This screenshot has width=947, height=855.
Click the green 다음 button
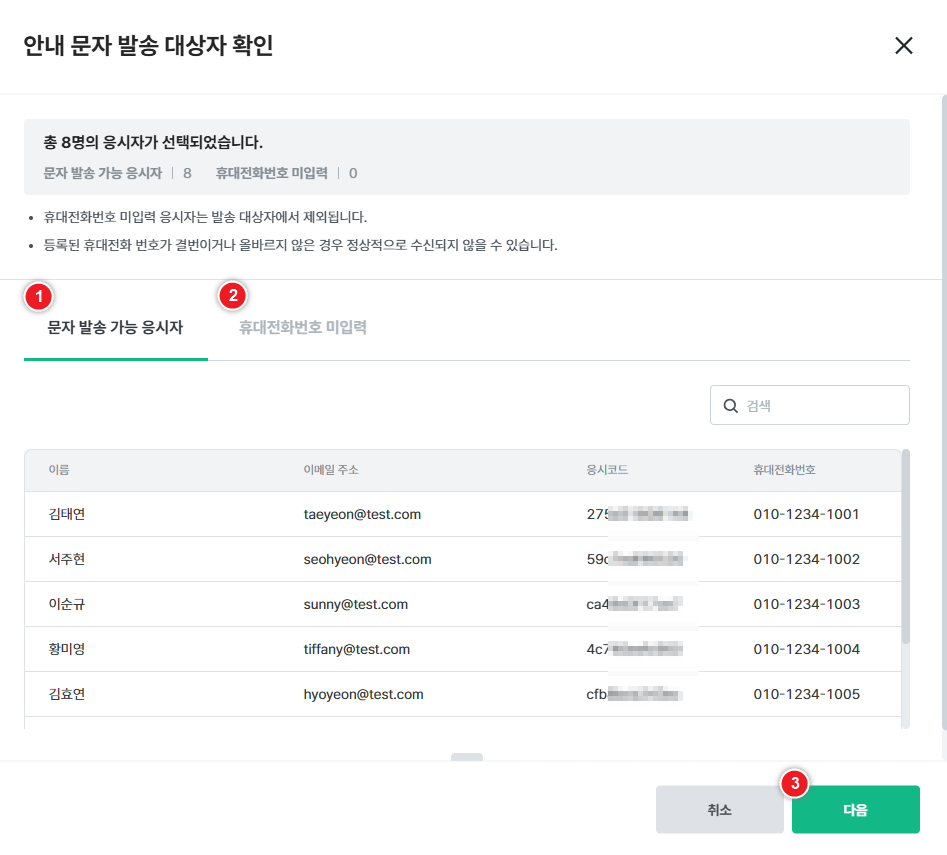(x=855, y=810)
